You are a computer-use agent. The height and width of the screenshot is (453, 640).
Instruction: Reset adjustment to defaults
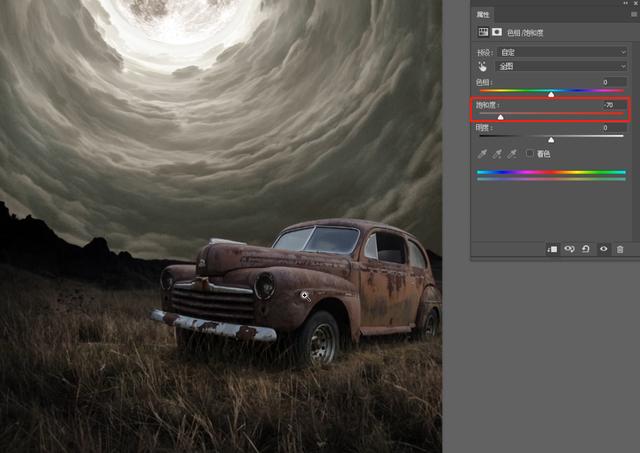(587, 249)
